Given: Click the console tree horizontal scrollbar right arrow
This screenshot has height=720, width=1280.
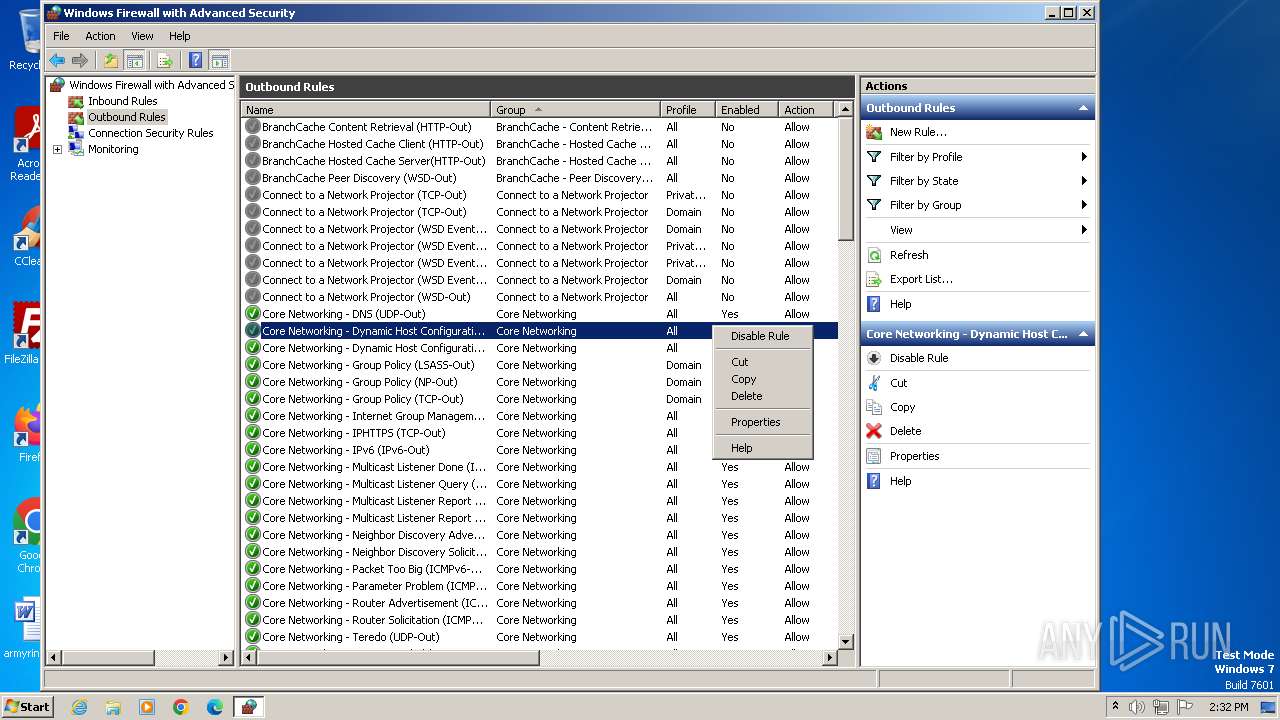Looking at the screenshot, I should click(x=226, y=658).
